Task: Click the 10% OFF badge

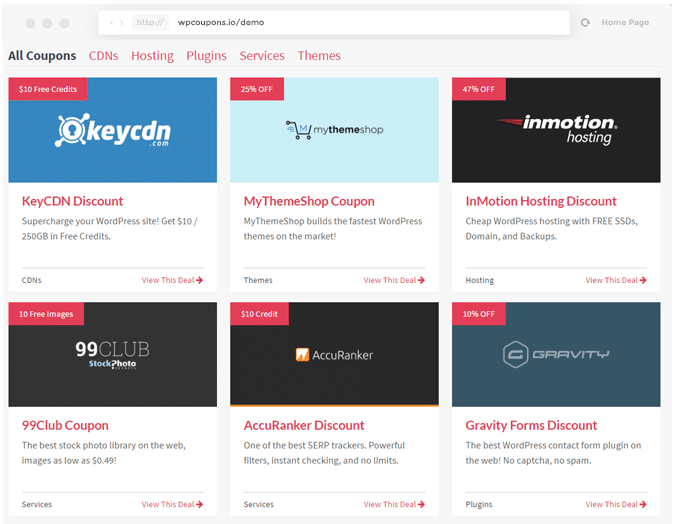Action: tap(479, 314)
